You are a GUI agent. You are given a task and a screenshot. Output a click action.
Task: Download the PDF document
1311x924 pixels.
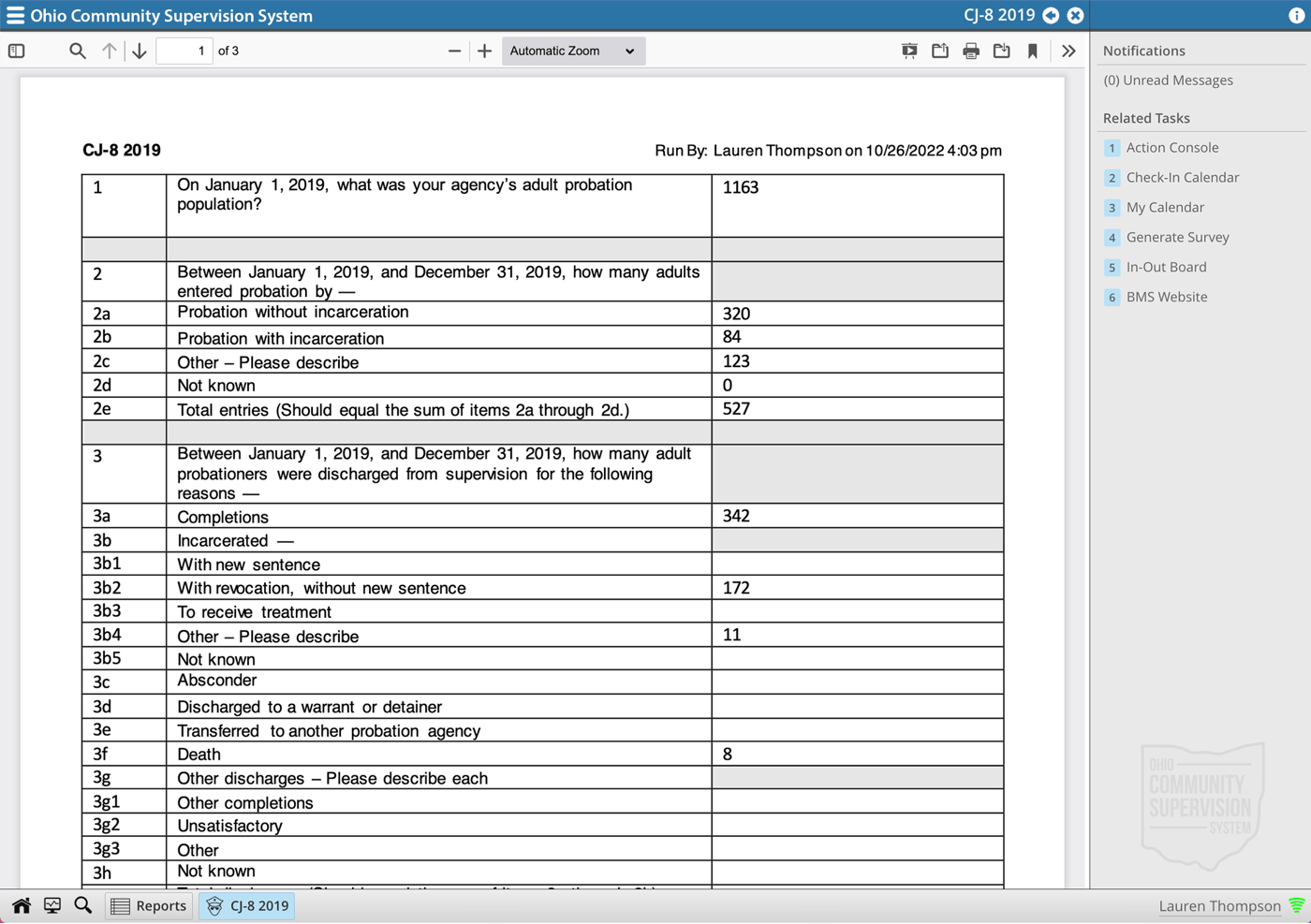tap(1002, 51)
